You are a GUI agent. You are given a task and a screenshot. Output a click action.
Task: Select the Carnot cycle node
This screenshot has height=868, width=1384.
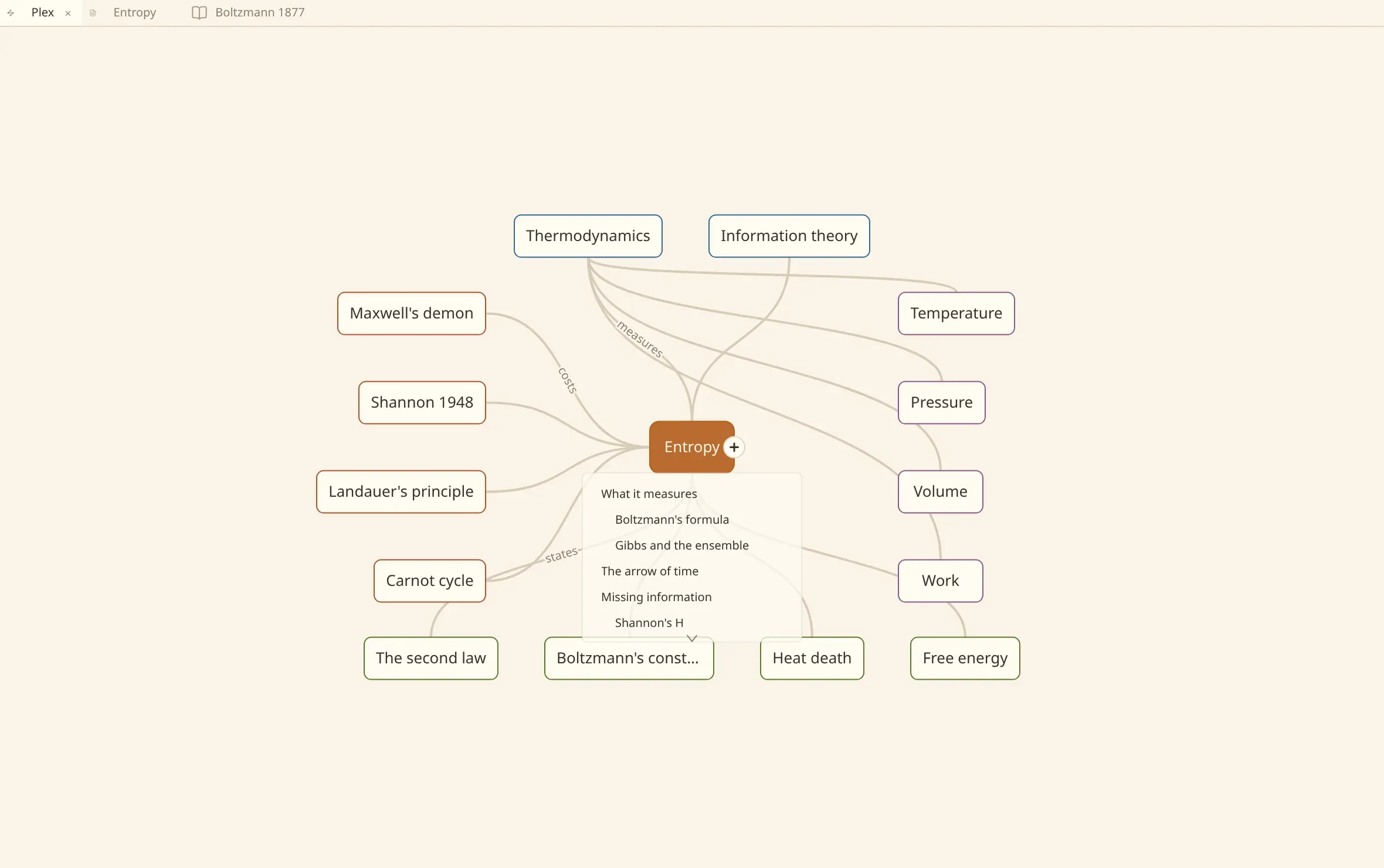[430, 581]
